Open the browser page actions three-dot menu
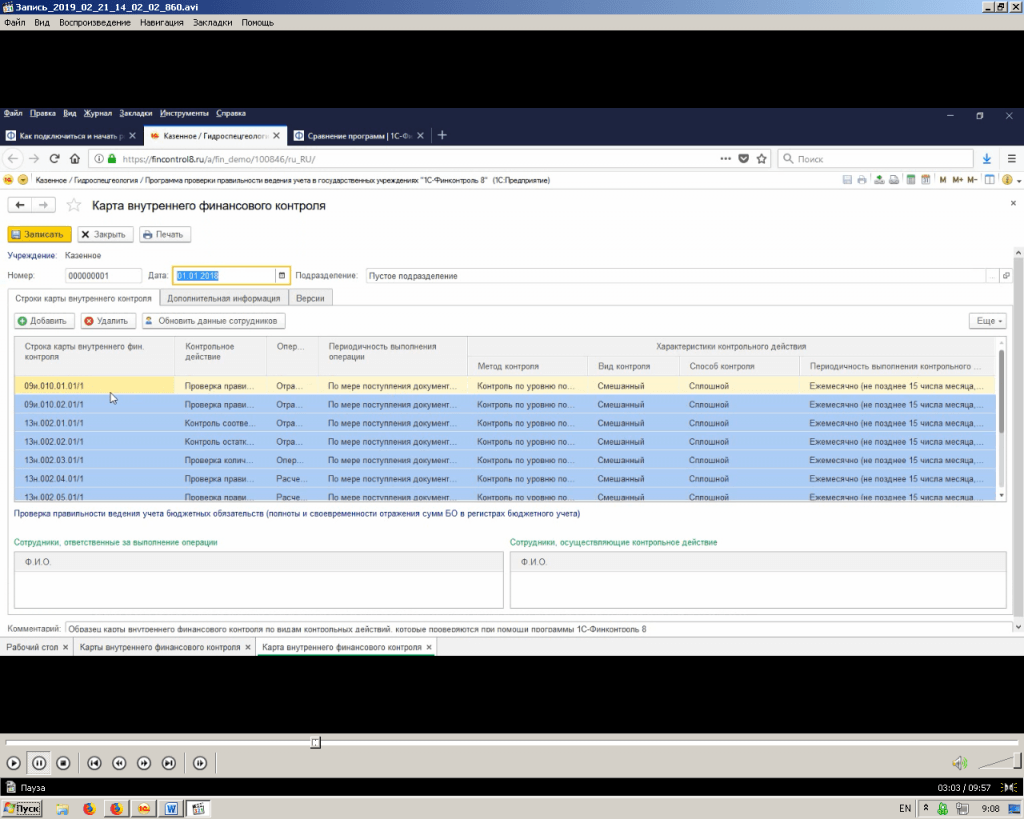1024x819 pixels. click(725, 159)
